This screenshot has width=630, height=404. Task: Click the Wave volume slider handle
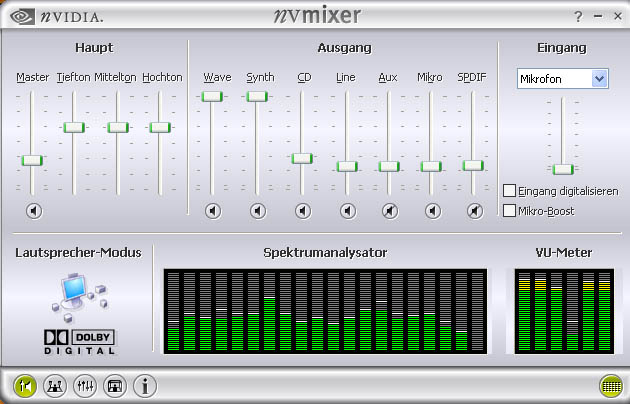(212, 96)
